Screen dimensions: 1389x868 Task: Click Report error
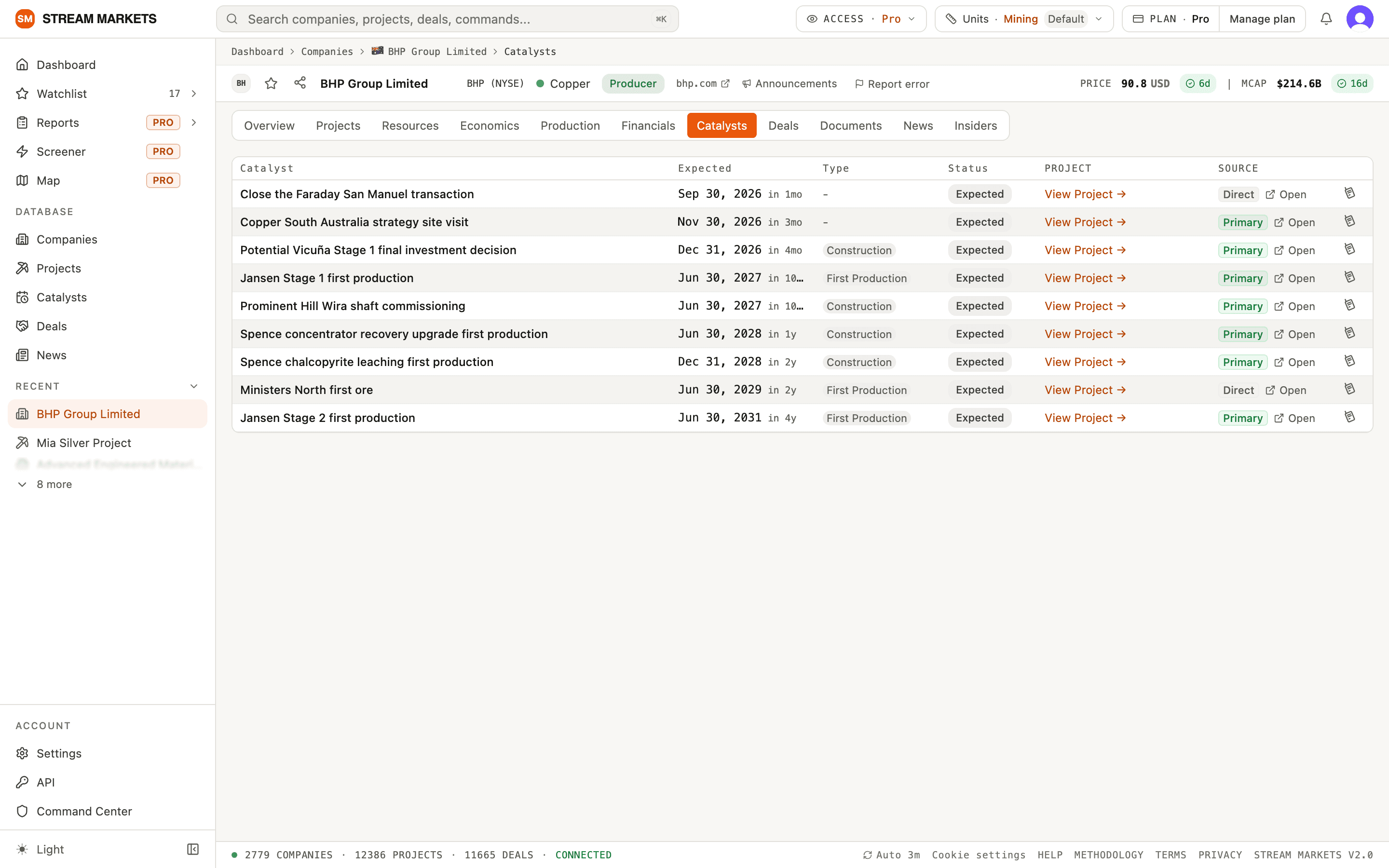click(x=892, y=84)
